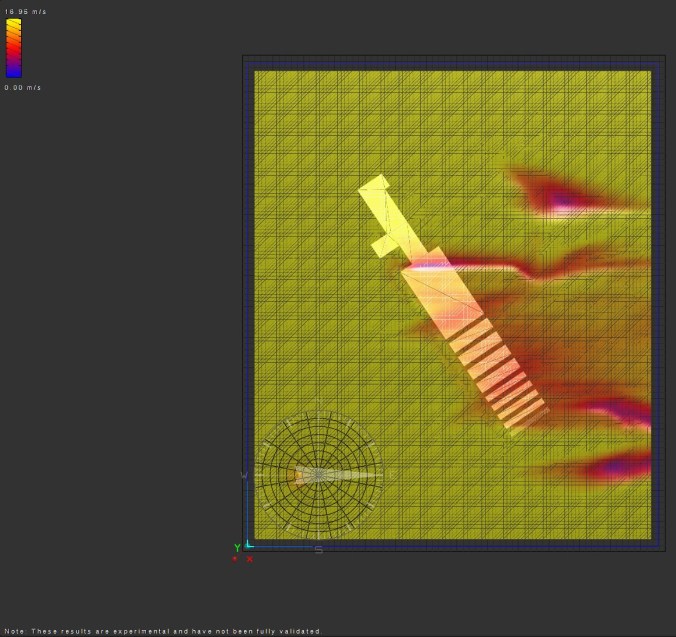Click the wind rose compass center
The image size is (676, 637).
(x=318, y=475)
